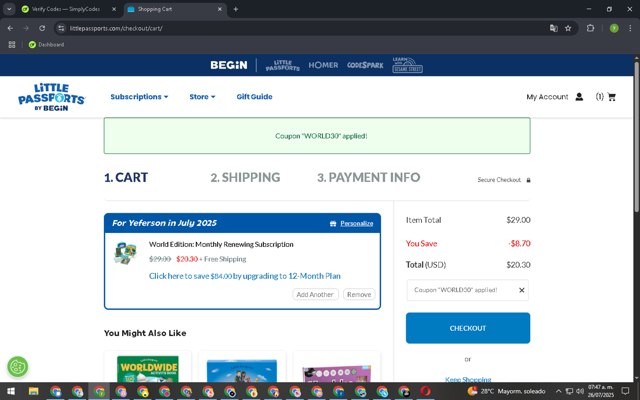Open a new browser tab with plus
640x400 pixels.
coord(236,9)
